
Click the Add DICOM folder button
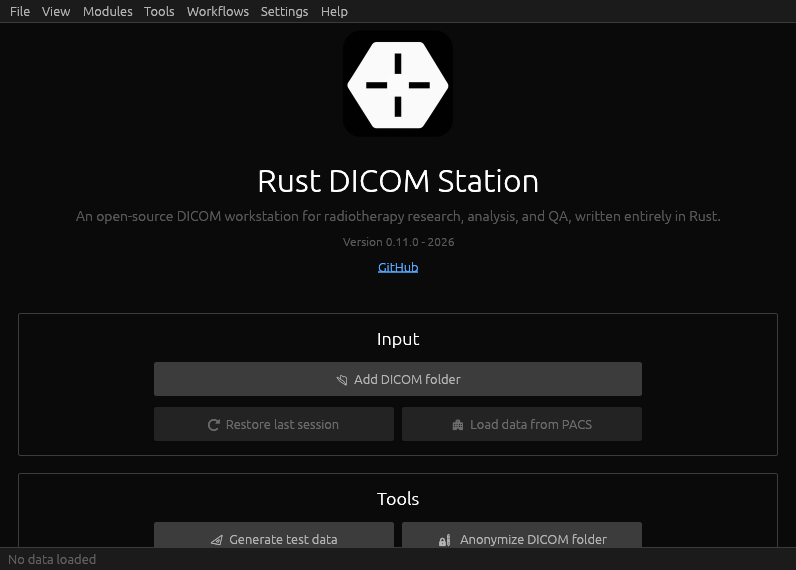click(398, 379)
